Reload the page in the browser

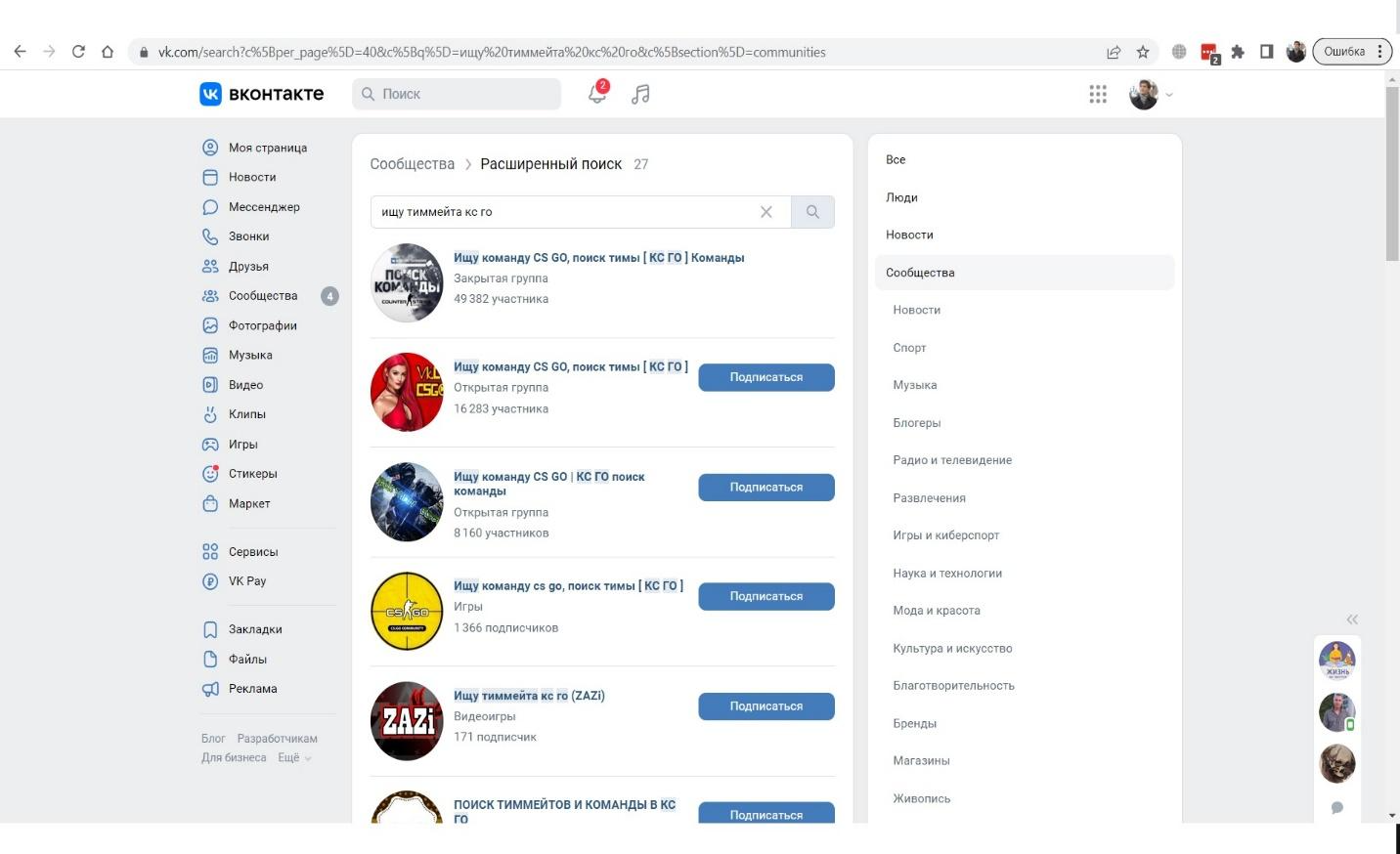[x=78, y=52]
